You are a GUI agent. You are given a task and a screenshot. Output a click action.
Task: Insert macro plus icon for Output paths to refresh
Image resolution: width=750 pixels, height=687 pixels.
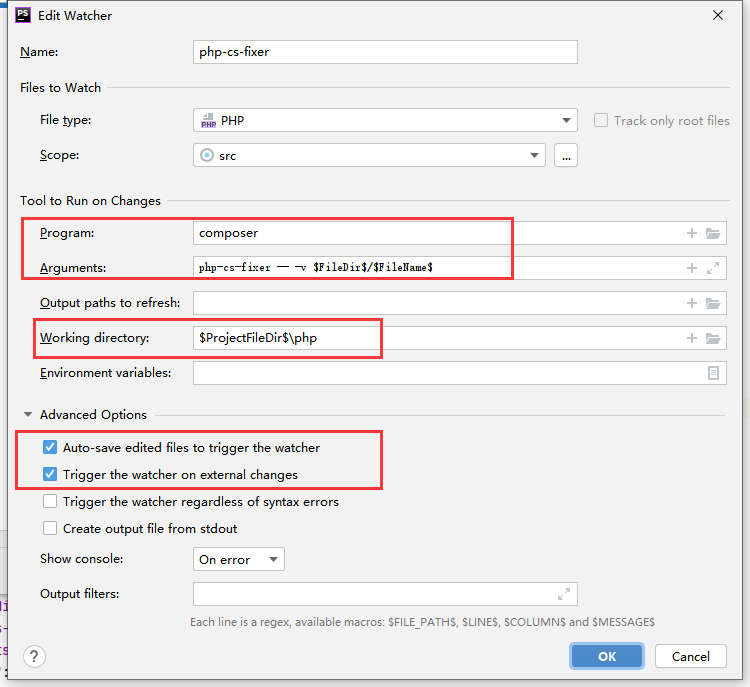click(692, 303)
